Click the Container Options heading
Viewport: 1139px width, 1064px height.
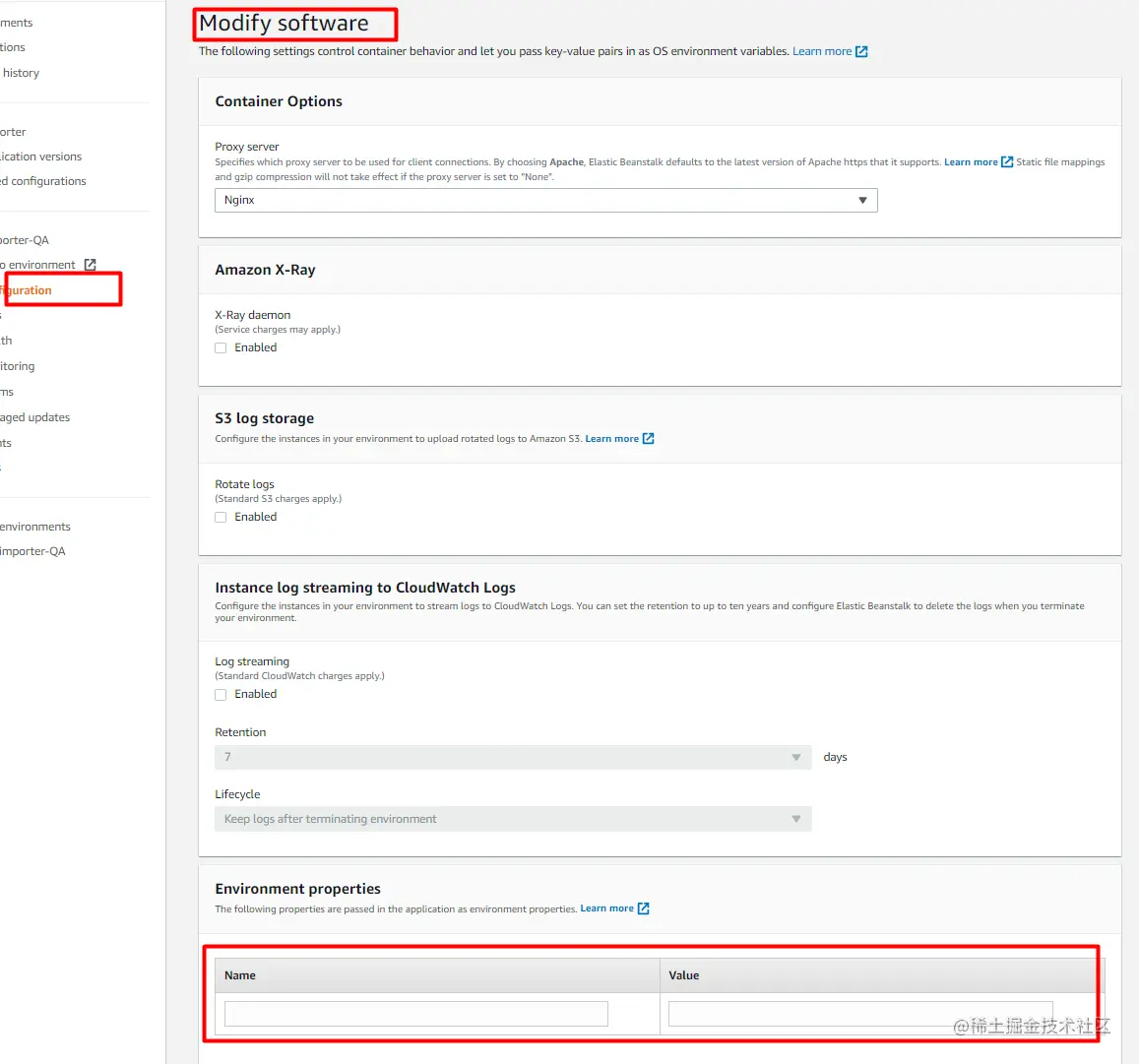tap(279, 101)
